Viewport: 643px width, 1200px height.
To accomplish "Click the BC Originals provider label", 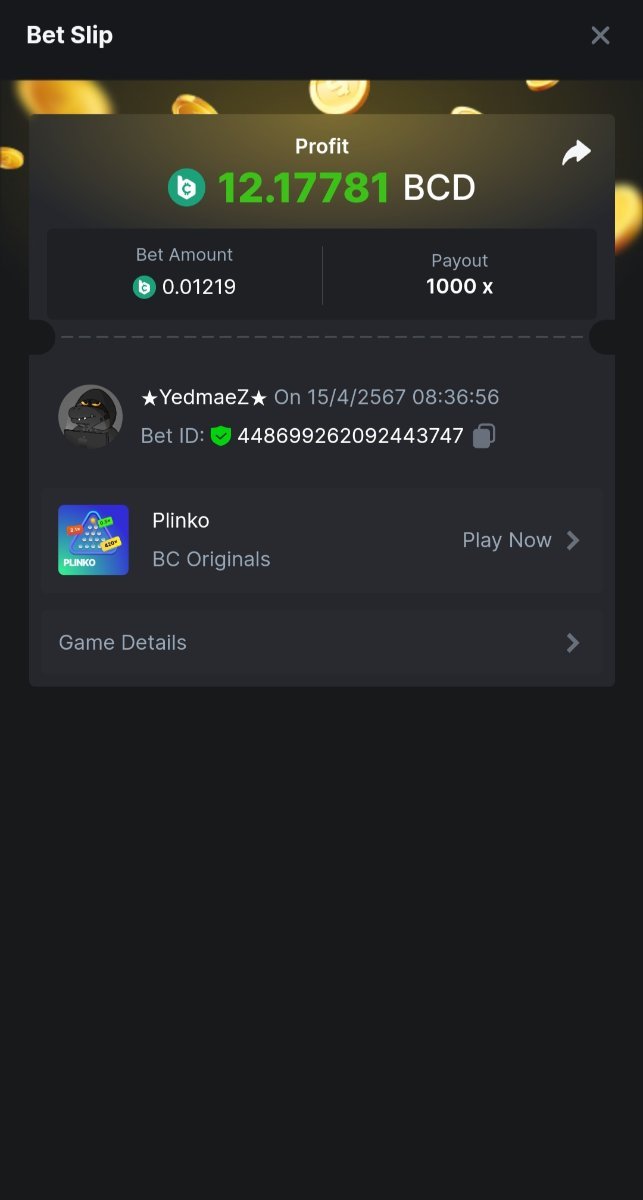I will (211, 559).
